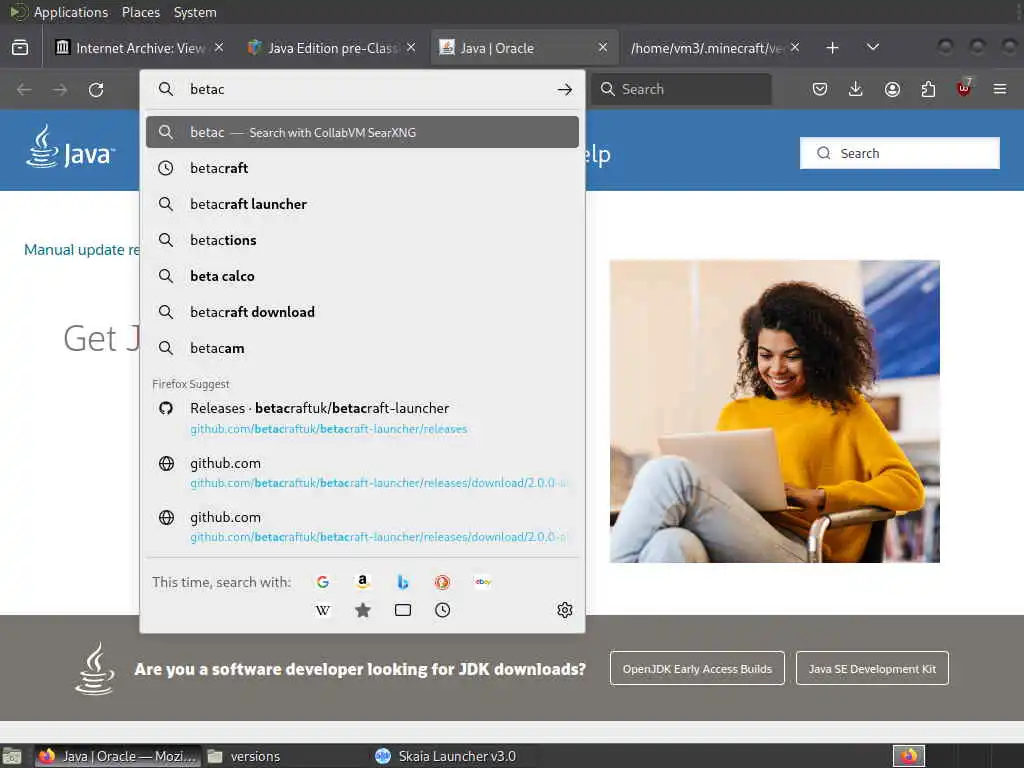Screen dimensions: 1024x768
Task: Open the Downloads panel
Action: tap(856, 89)
